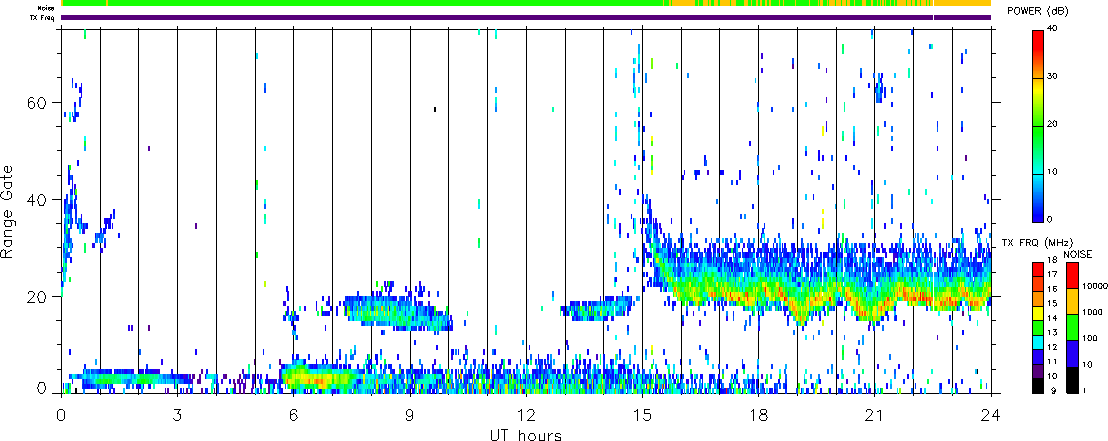
Task: Click the 'NOISE' legend title
Action: (1078, 254)
